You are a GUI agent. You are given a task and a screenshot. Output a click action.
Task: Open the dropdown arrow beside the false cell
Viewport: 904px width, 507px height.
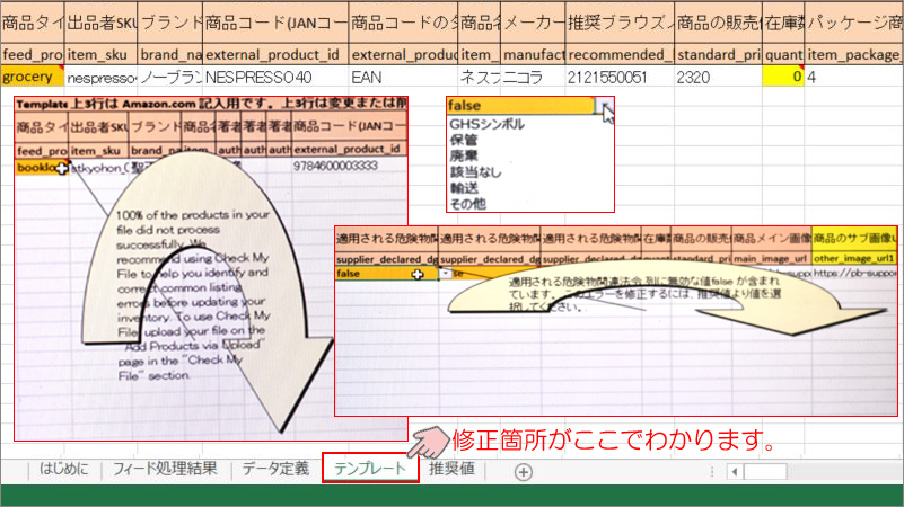(604, 107)
